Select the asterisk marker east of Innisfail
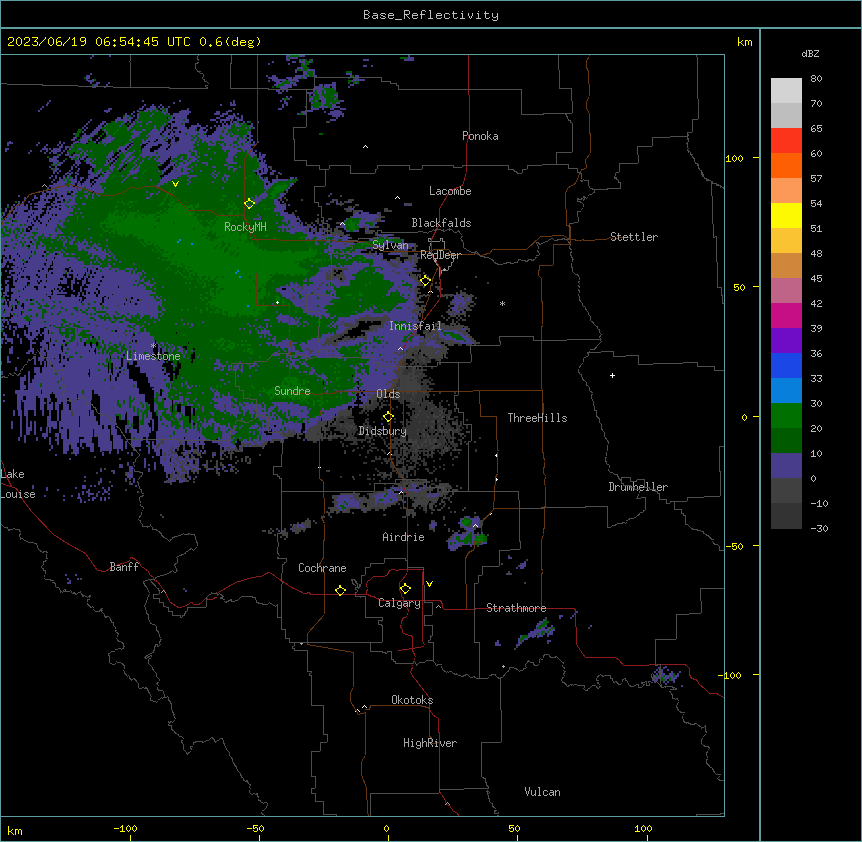The image size is (862, 842). click(x=502, y=303)
